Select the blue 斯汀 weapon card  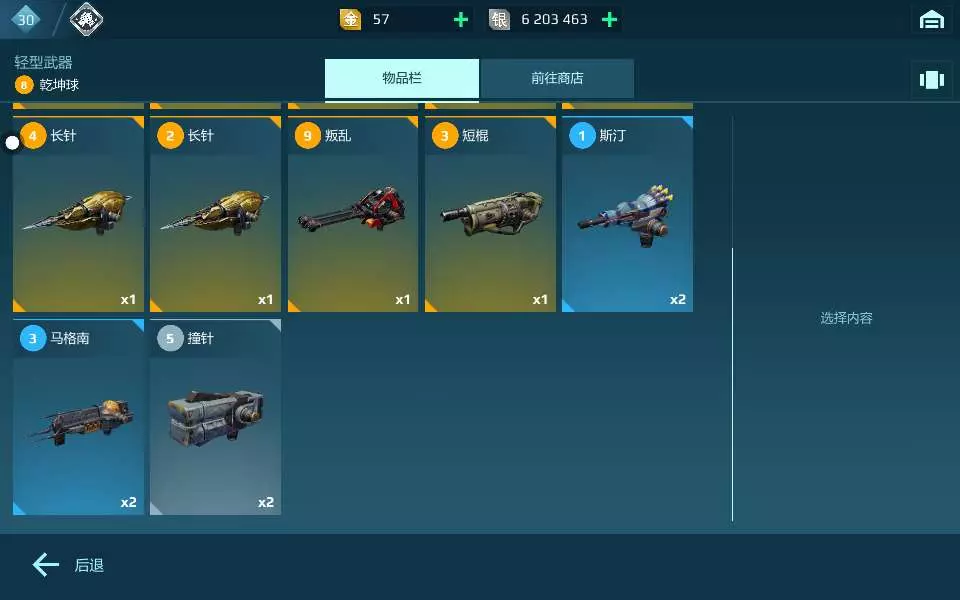click(x=628, y=214)
